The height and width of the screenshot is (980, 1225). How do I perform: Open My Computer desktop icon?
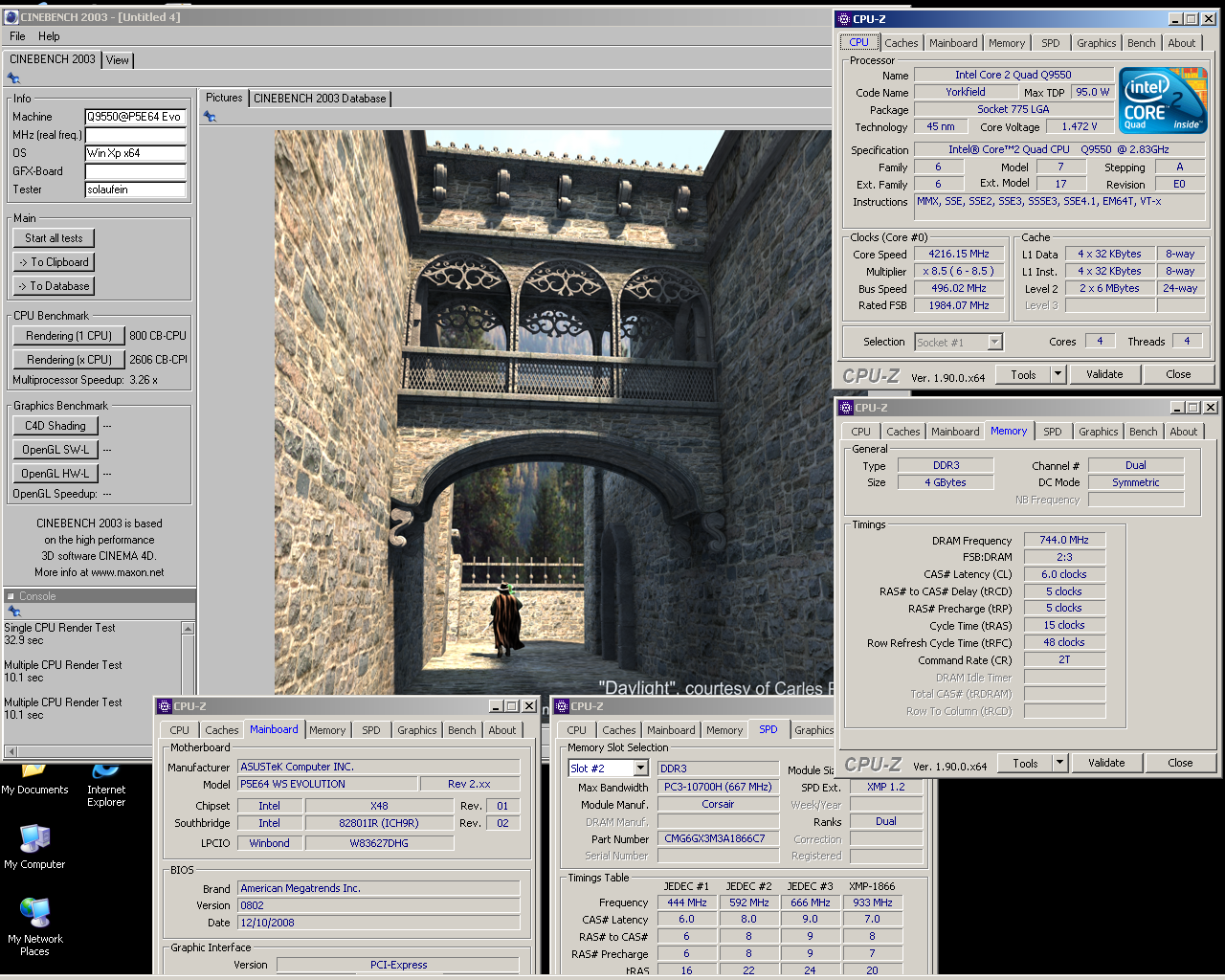[x=34, y=846]
